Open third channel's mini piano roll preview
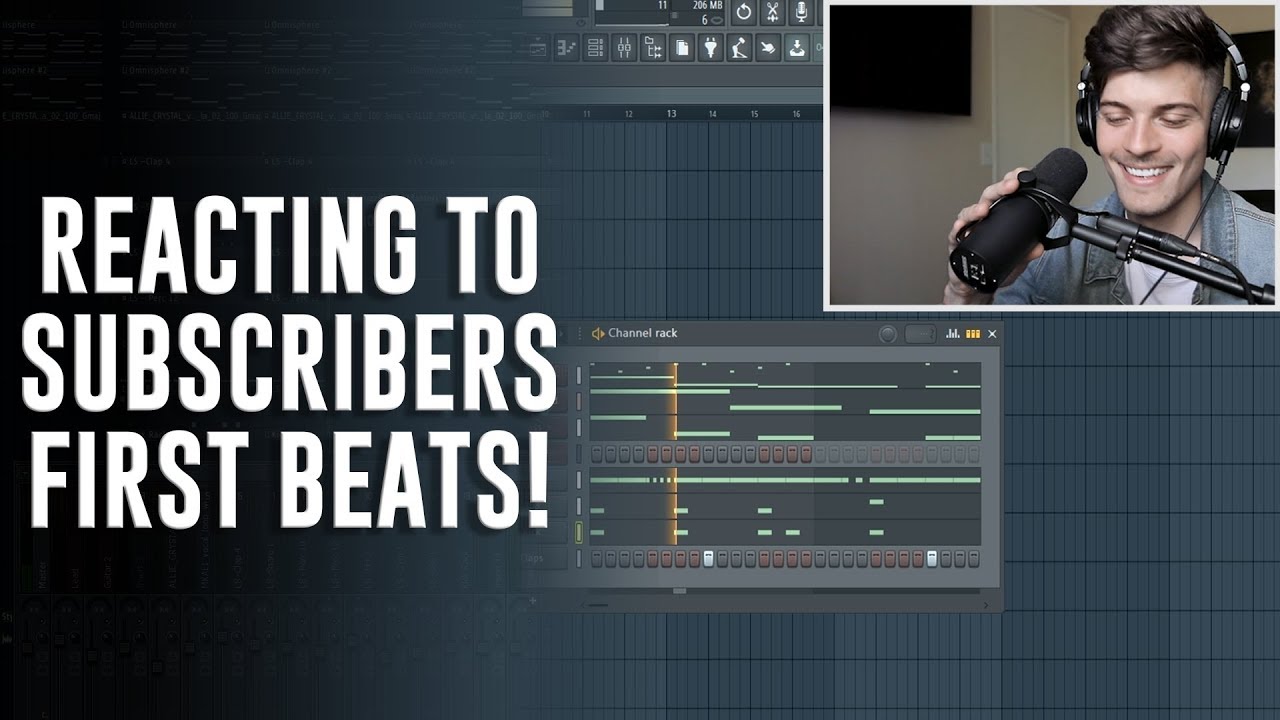 pos(785,427)
